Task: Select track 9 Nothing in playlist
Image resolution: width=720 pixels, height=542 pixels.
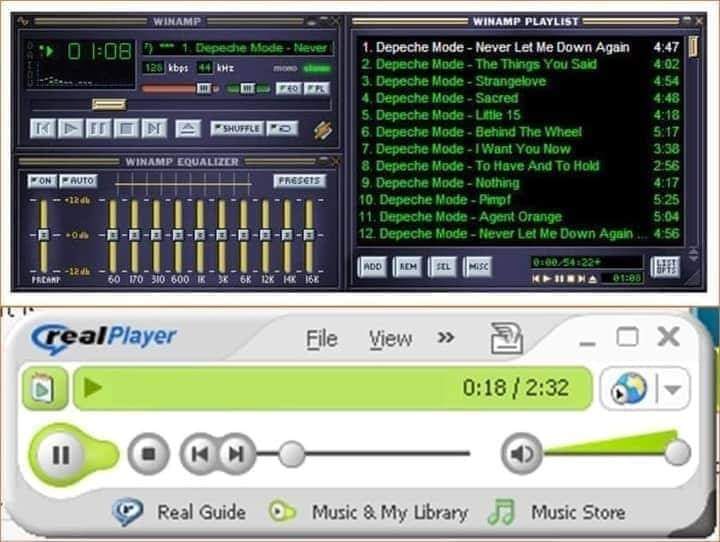Action: [x=520, y=183]
